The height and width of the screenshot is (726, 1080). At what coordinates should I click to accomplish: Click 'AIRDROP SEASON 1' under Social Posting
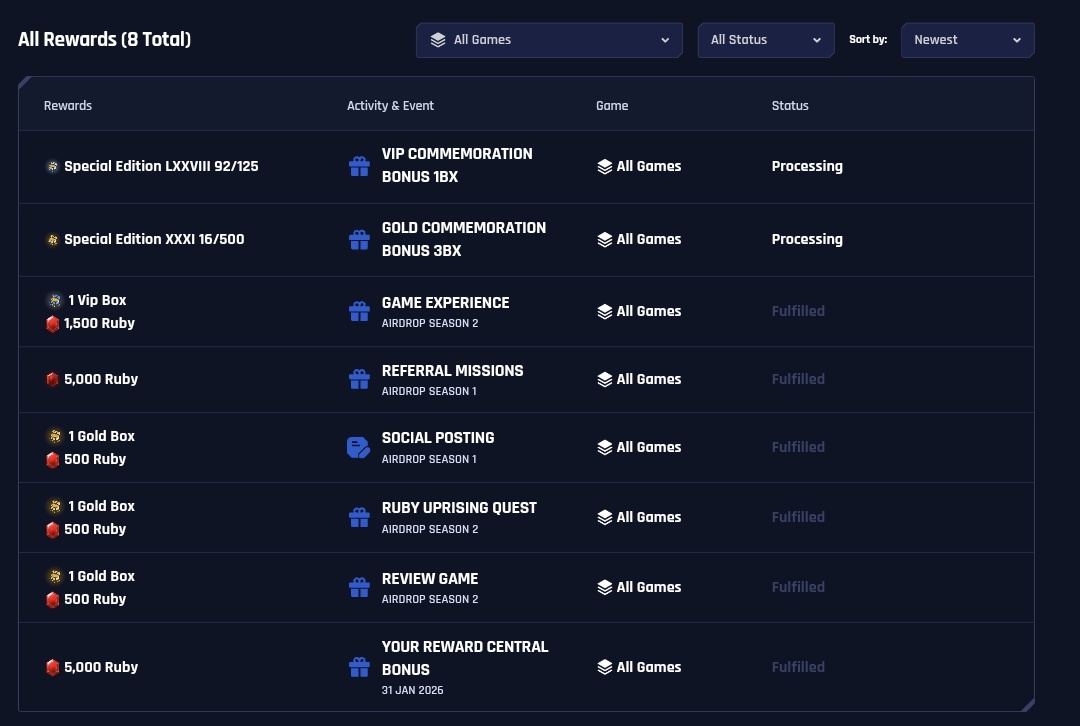pyautogui.click(x=429, y=459)
